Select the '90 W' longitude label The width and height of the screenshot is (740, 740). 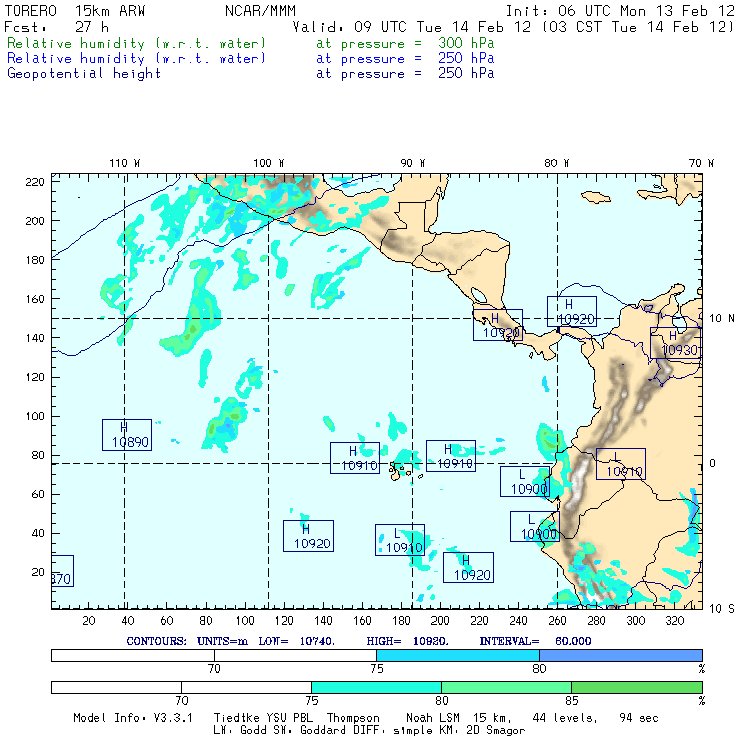tap(413, 163)
